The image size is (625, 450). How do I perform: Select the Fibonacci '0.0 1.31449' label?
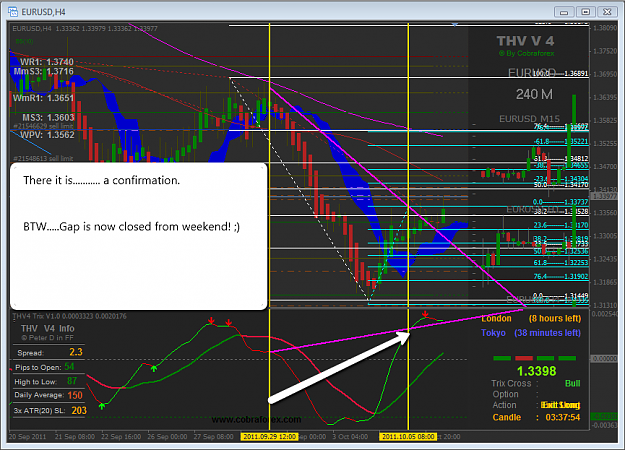click(561, 295)
